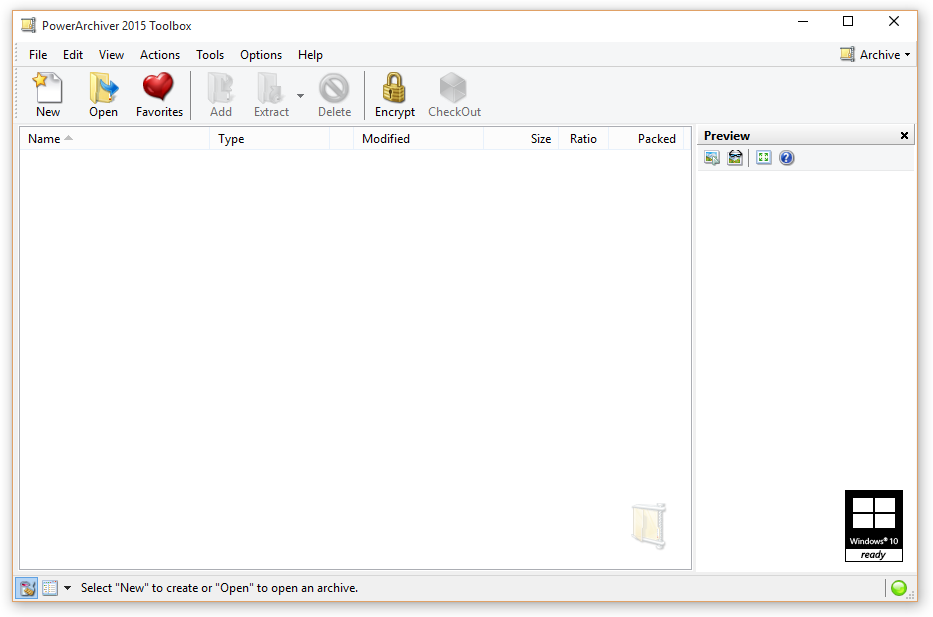Click the Delete toolbar icon
Viewport: 933px width, 617px height.
(334, 95)
